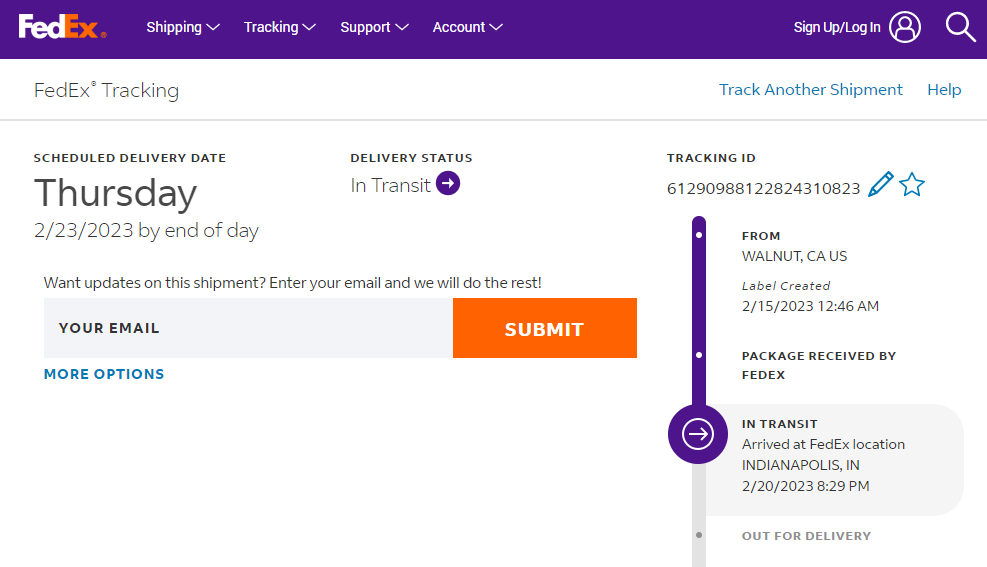Viewport: 987px width, 567px height.
Task: Open the Help link
Action: tap(943, 90)
